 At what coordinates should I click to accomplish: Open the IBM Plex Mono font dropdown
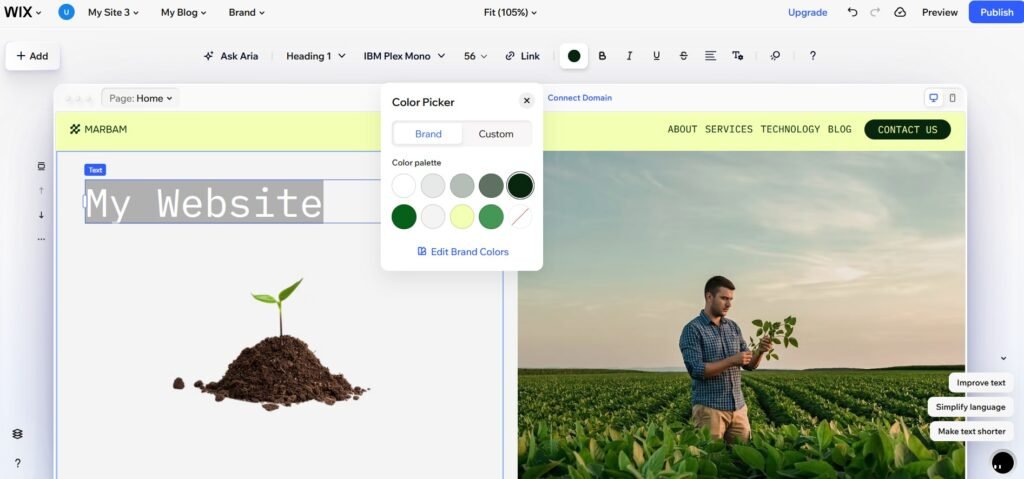tap(404, 56)
